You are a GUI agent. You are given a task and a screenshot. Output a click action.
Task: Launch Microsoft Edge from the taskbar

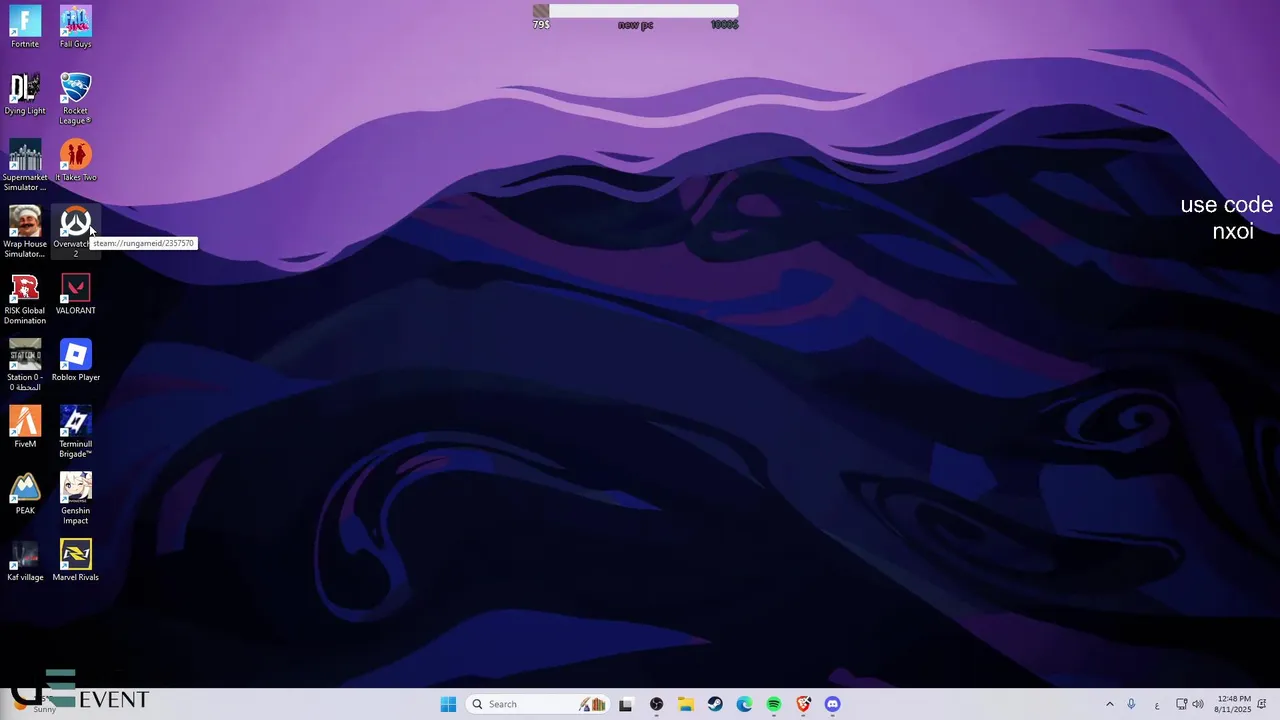[744, 704]
